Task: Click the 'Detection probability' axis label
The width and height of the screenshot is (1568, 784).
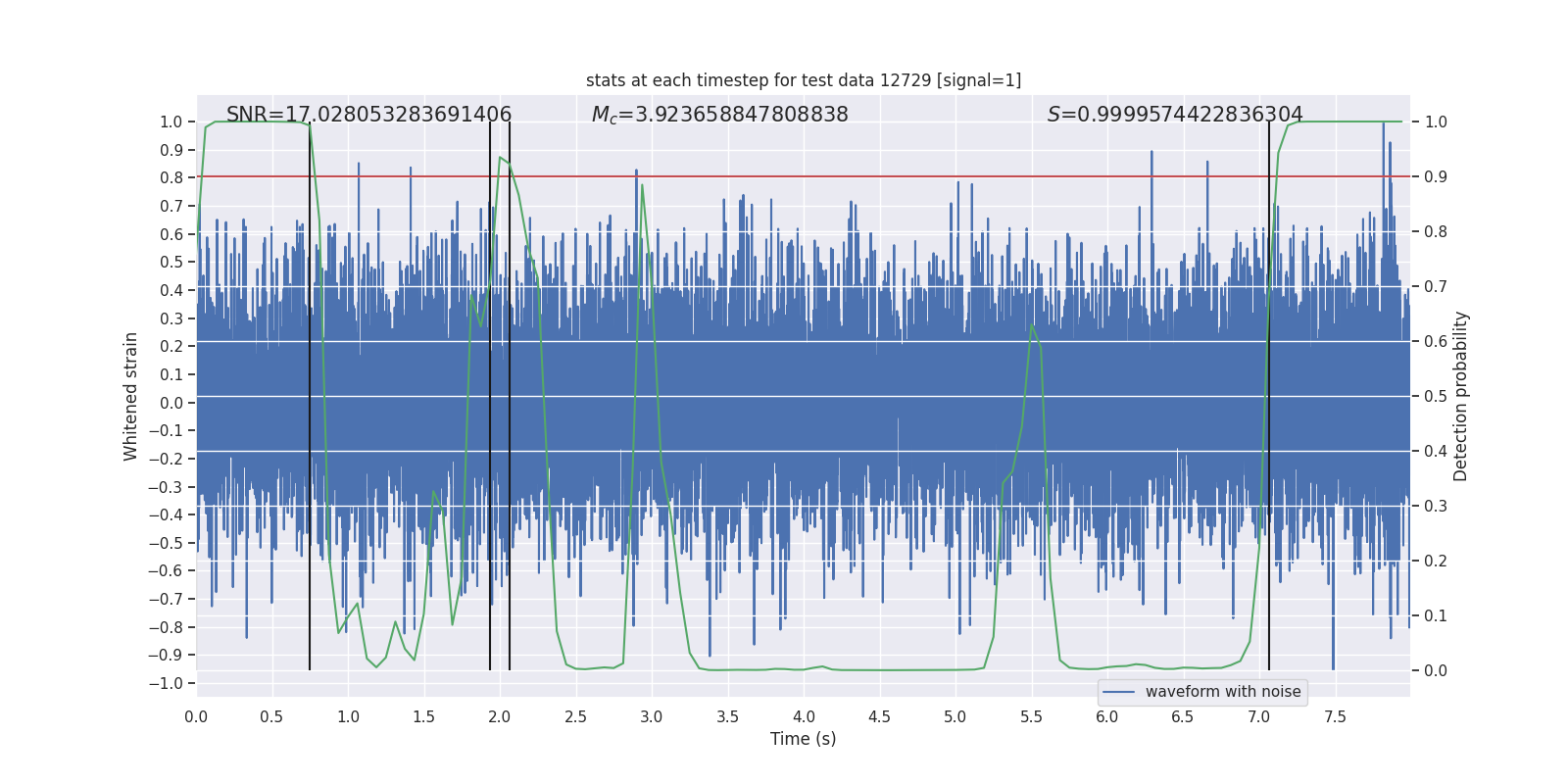Action: 1461,396
